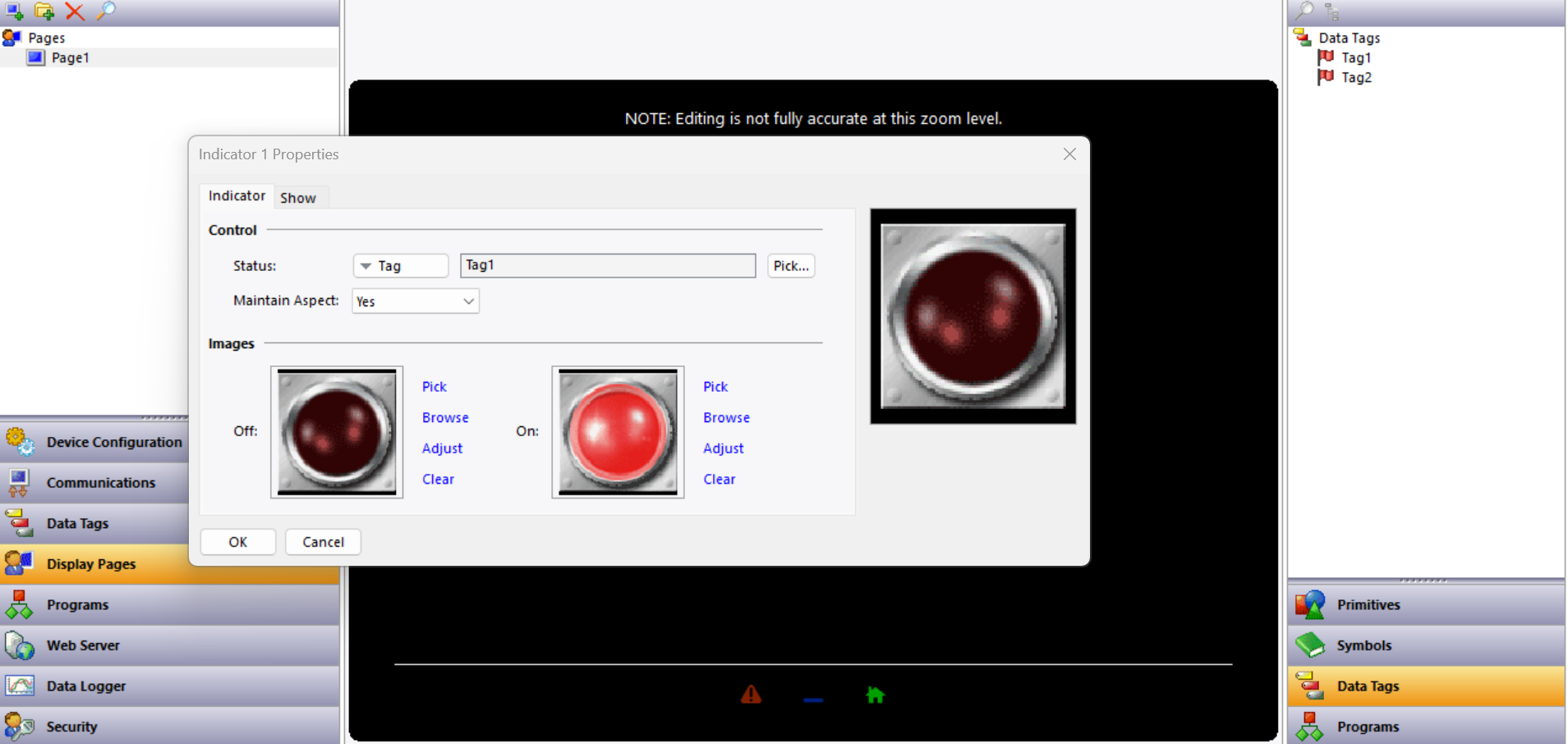Screen dimensions: 1568x744
Task: Select Tag2 in the Data Tags tree
Action: pos(1355,77)
